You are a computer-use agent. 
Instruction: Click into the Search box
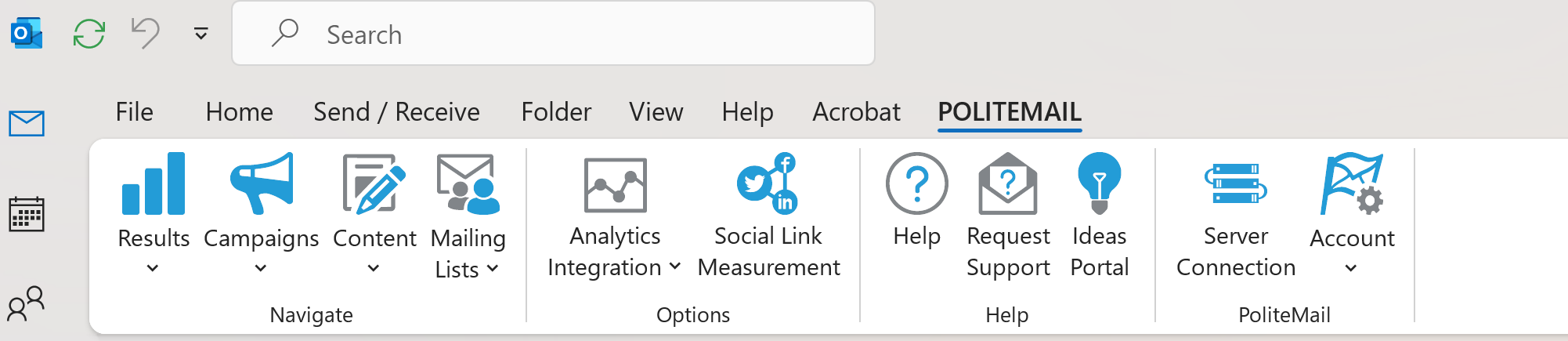tap(553, 34)
